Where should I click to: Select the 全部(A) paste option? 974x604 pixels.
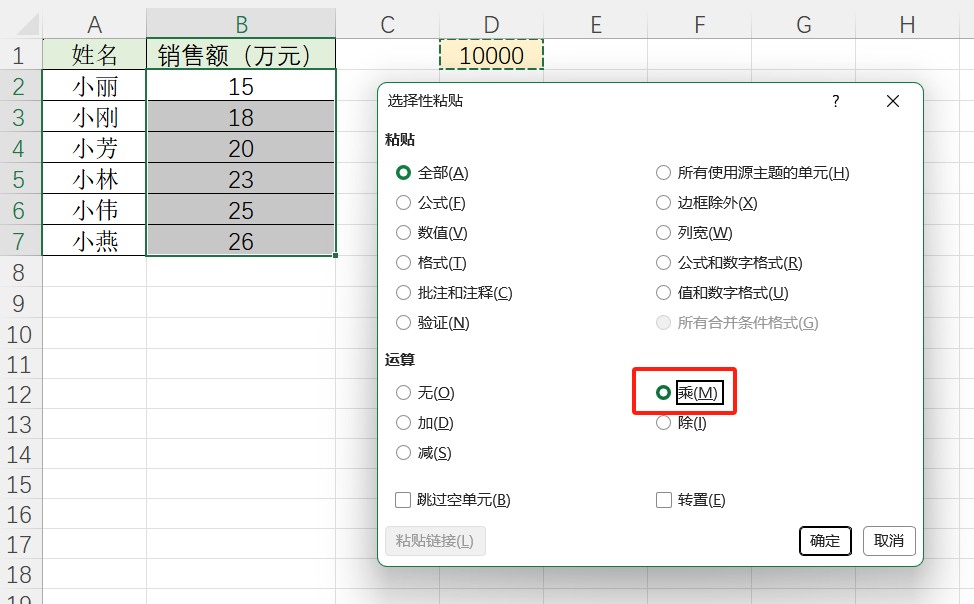coord(404,172)
